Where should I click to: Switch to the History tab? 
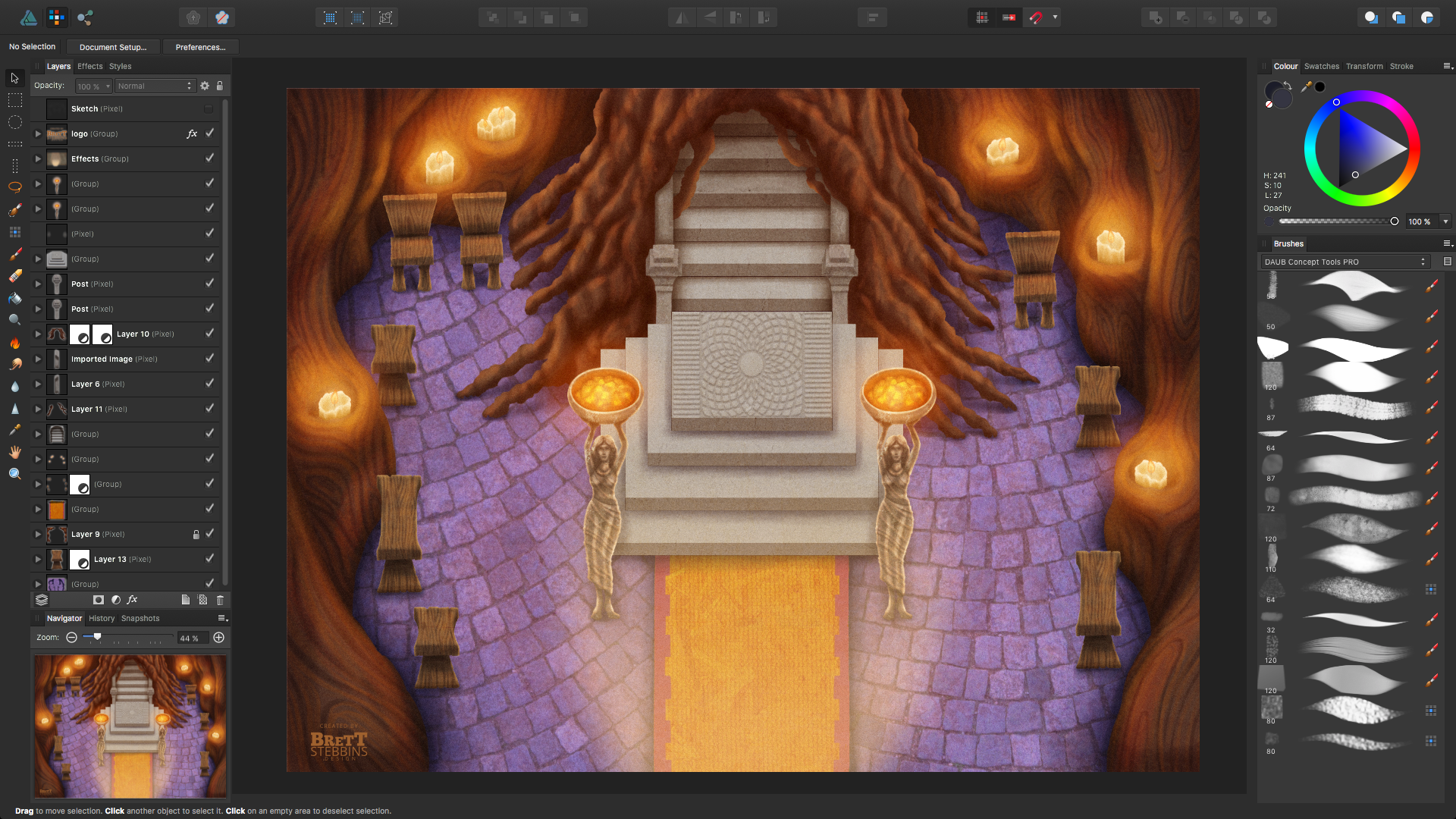(102, 618)
